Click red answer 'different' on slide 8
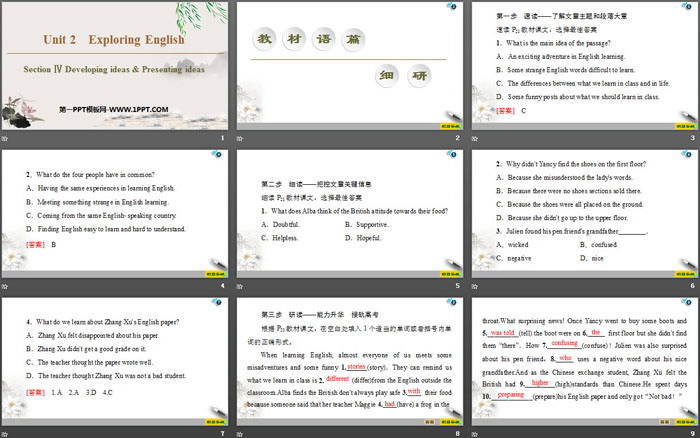The width and height of the screenshot is (700, 438). pos(338,379)
